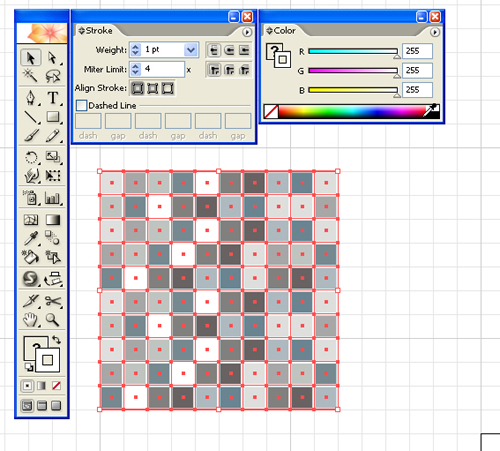
Task: Set Projecting Cap in Stroke panel
Action: 244,50
